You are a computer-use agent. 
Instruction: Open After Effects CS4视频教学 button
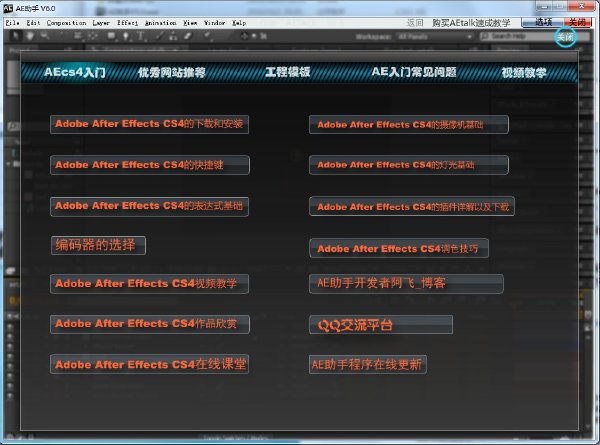coord(149,284)
